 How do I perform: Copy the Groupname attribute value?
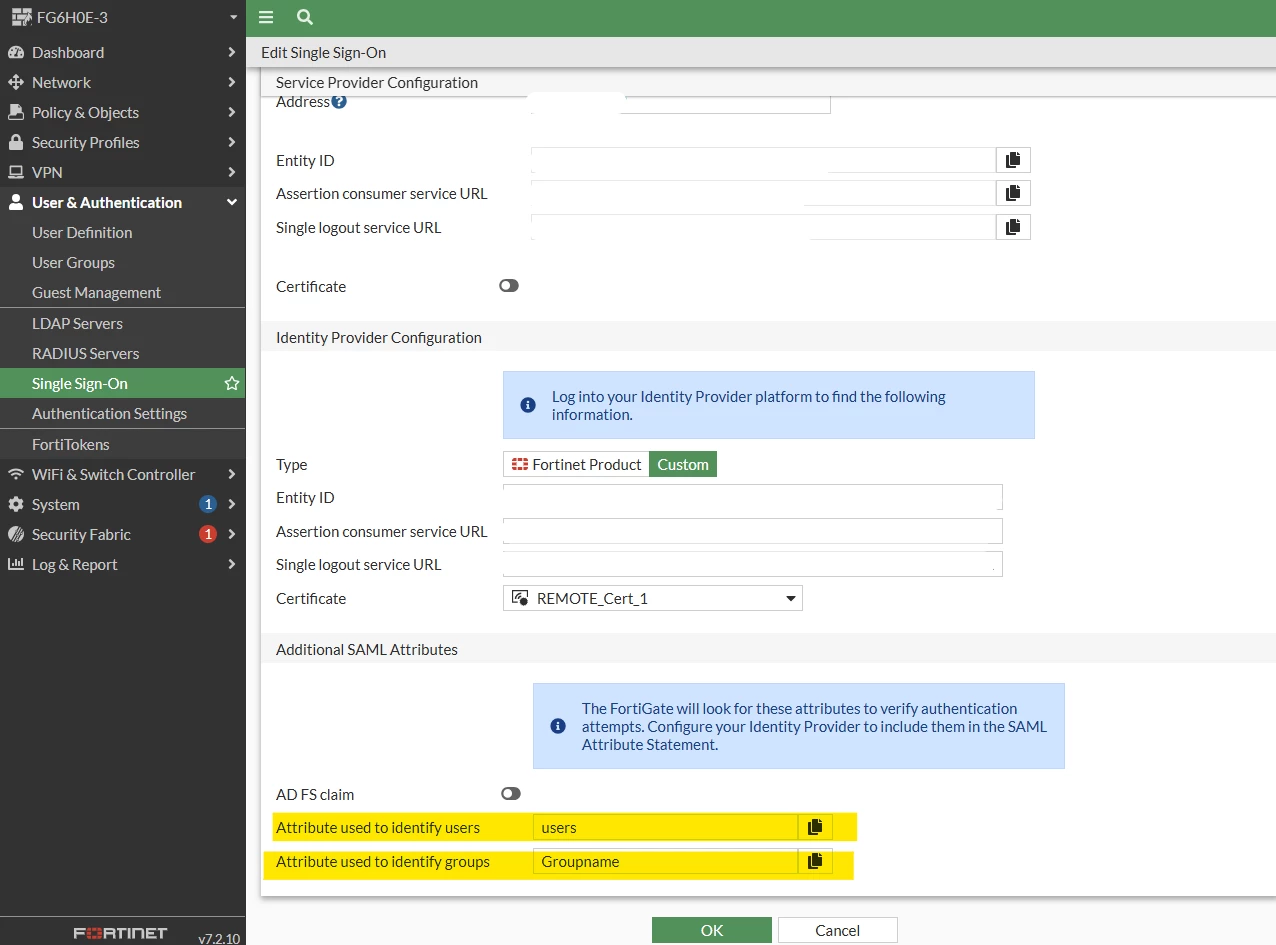pyautogui.click(x=815, y=861)
